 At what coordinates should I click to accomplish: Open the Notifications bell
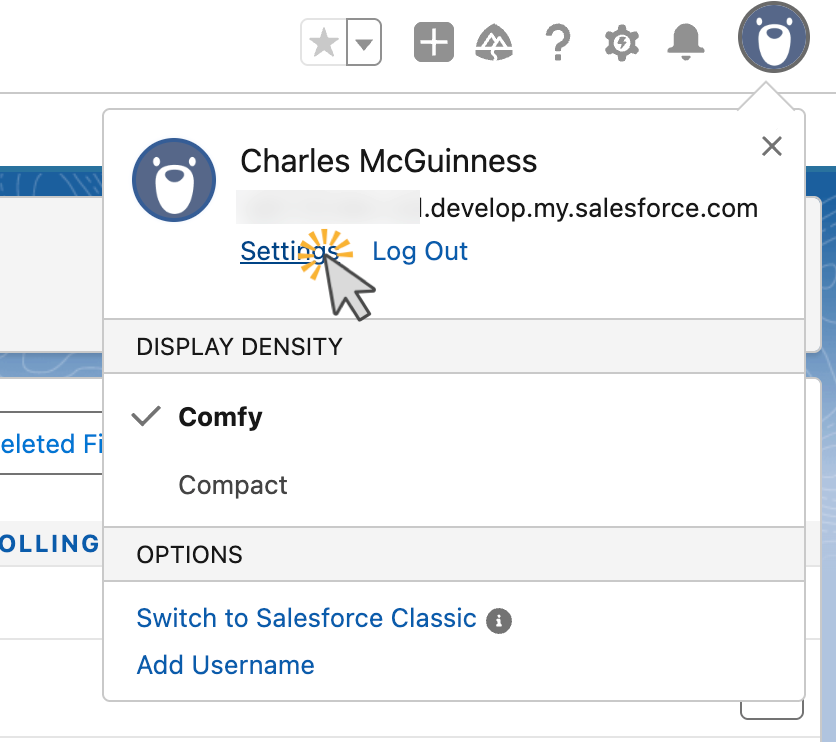[x=686, y=42]
